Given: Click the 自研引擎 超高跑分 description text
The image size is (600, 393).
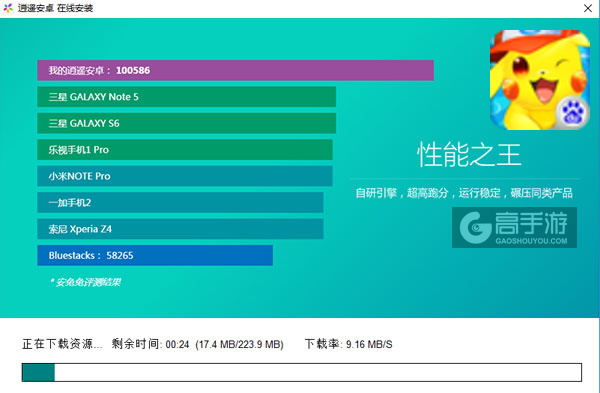Looking at the screenshot, I should click(464, 193).
